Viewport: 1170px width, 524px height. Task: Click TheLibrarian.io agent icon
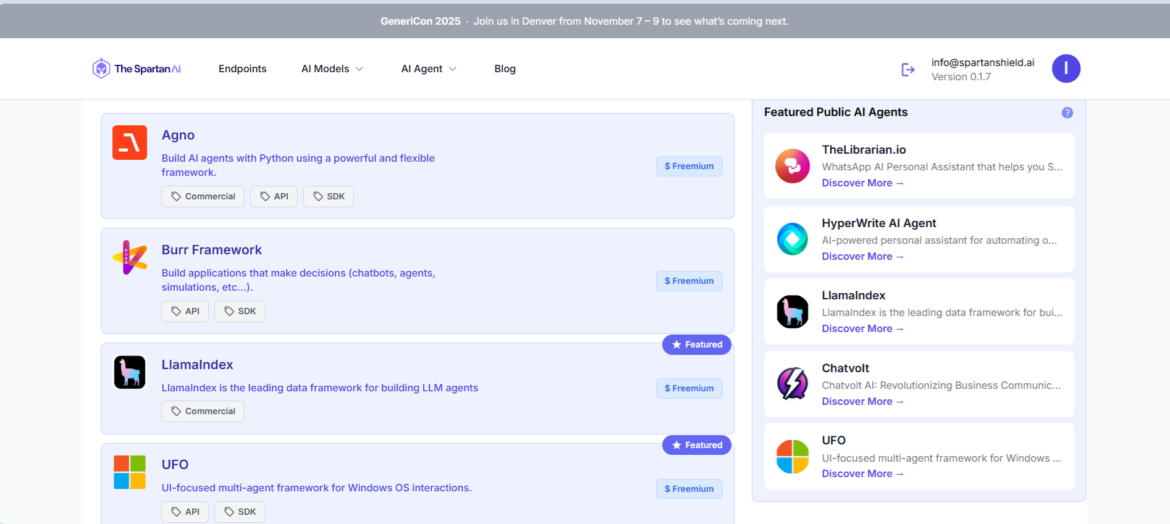point(792,166)
